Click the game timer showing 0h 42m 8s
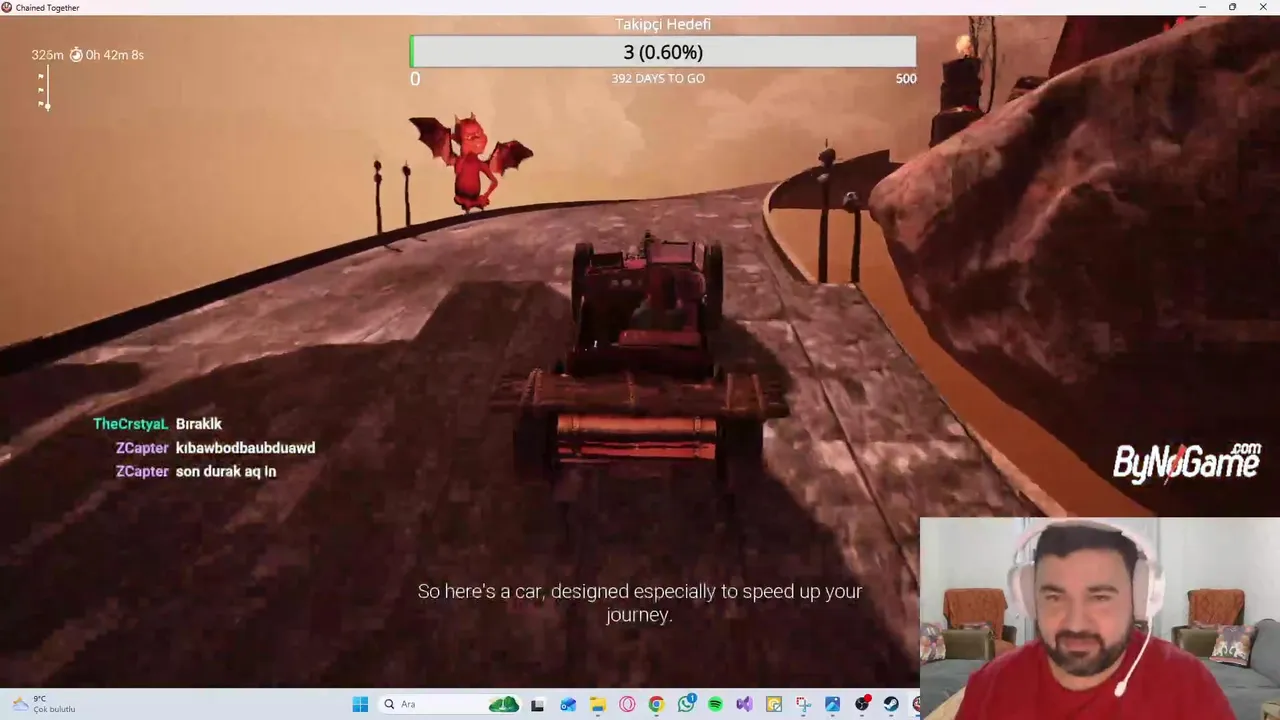Viewport: 1280px width, 720px height. point(107,55)
